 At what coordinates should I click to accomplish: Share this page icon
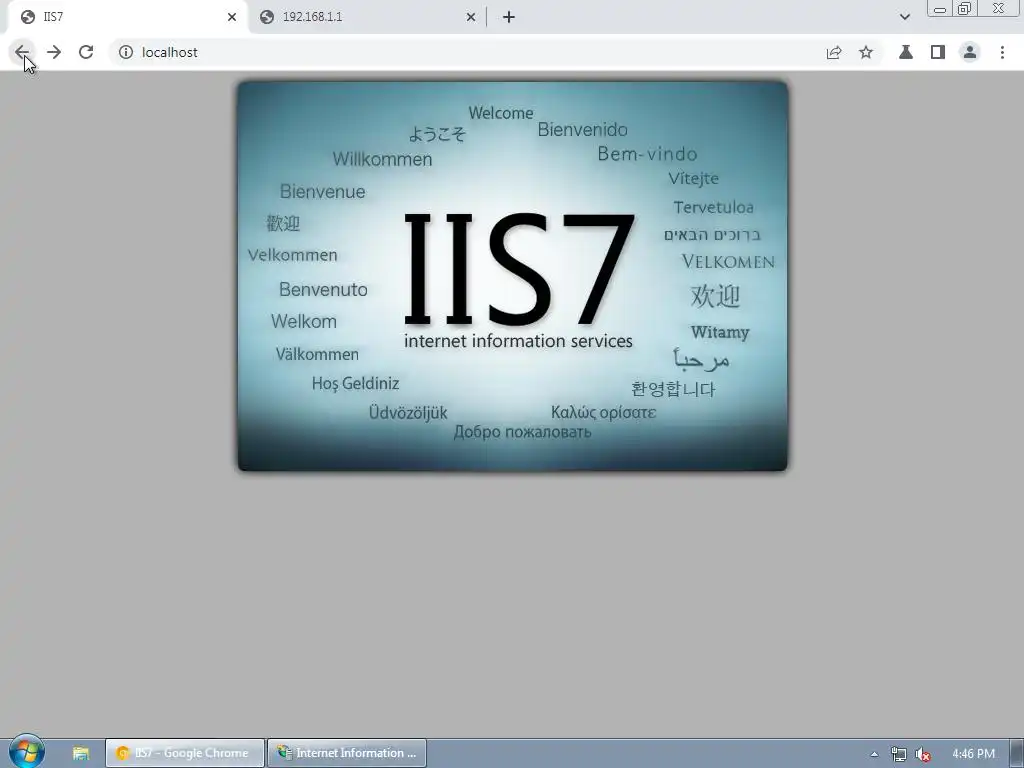point(834,52)
